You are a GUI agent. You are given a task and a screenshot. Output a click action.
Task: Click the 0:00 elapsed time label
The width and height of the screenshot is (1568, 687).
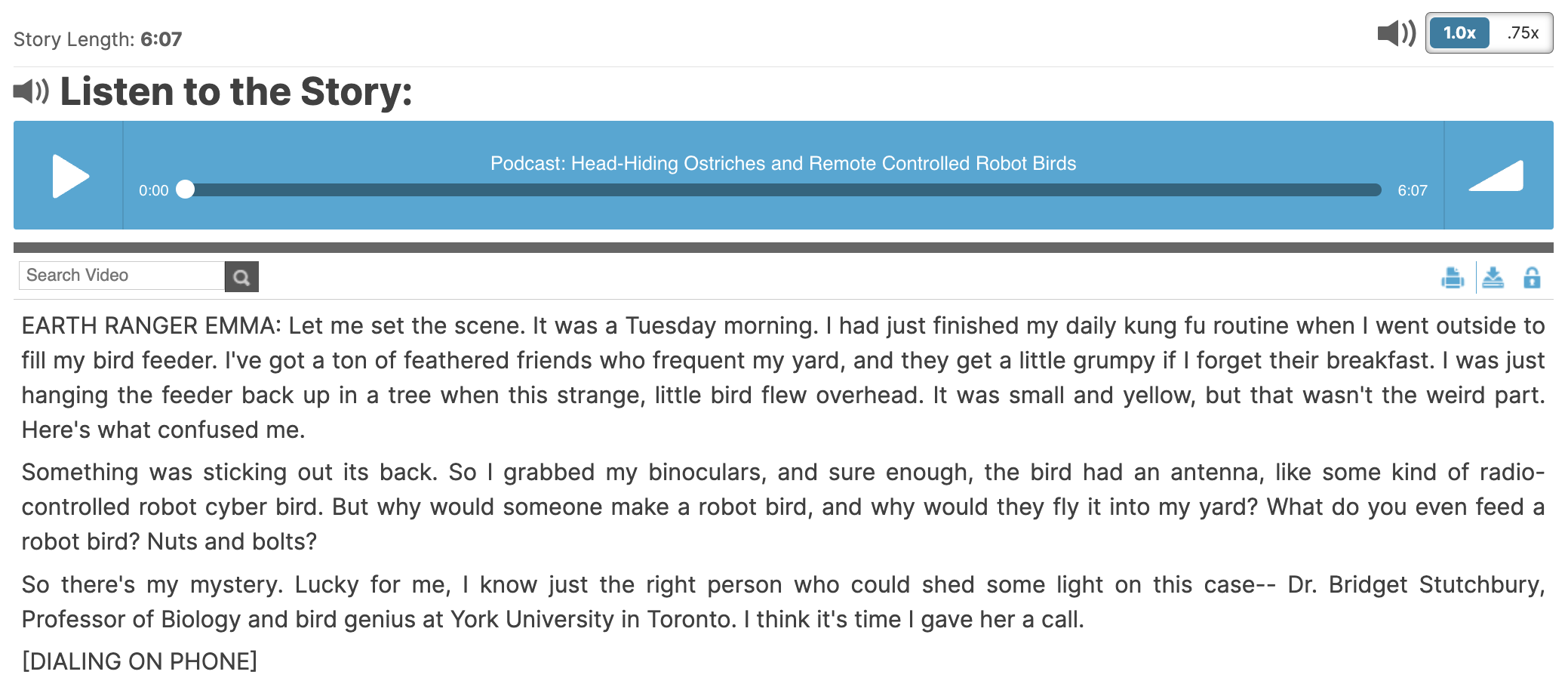pos(153,190)
